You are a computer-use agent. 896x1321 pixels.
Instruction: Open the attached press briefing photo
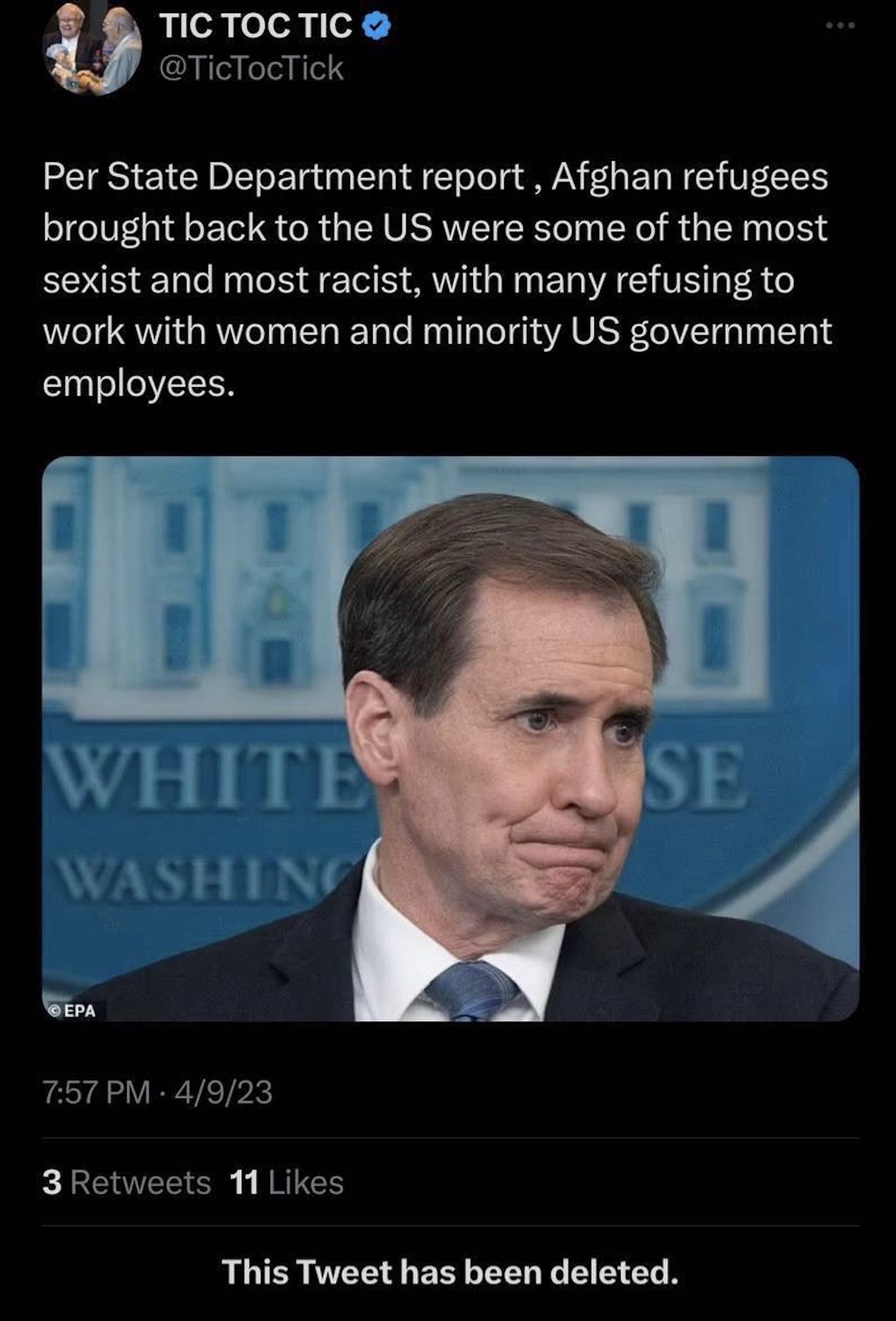[451, 738]
